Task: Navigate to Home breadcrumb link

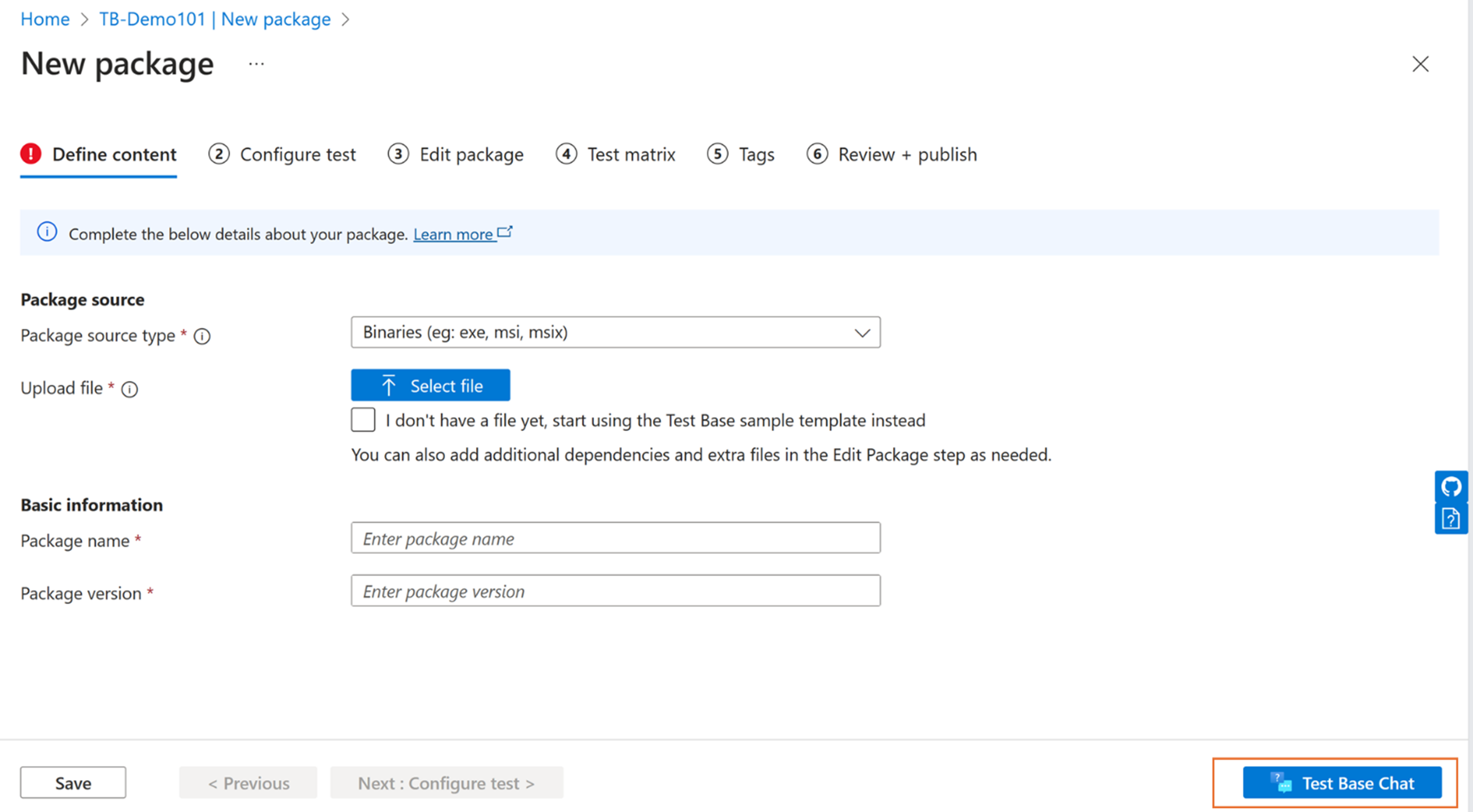Action: [45, 20]
